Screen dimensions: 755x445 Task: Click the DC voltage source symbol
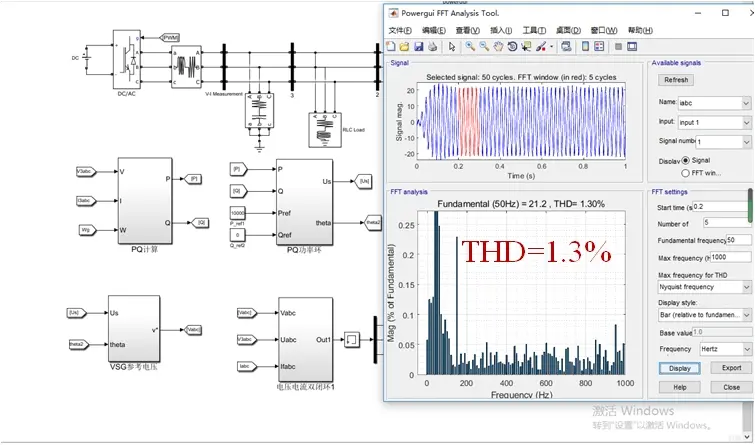(87, 58)
